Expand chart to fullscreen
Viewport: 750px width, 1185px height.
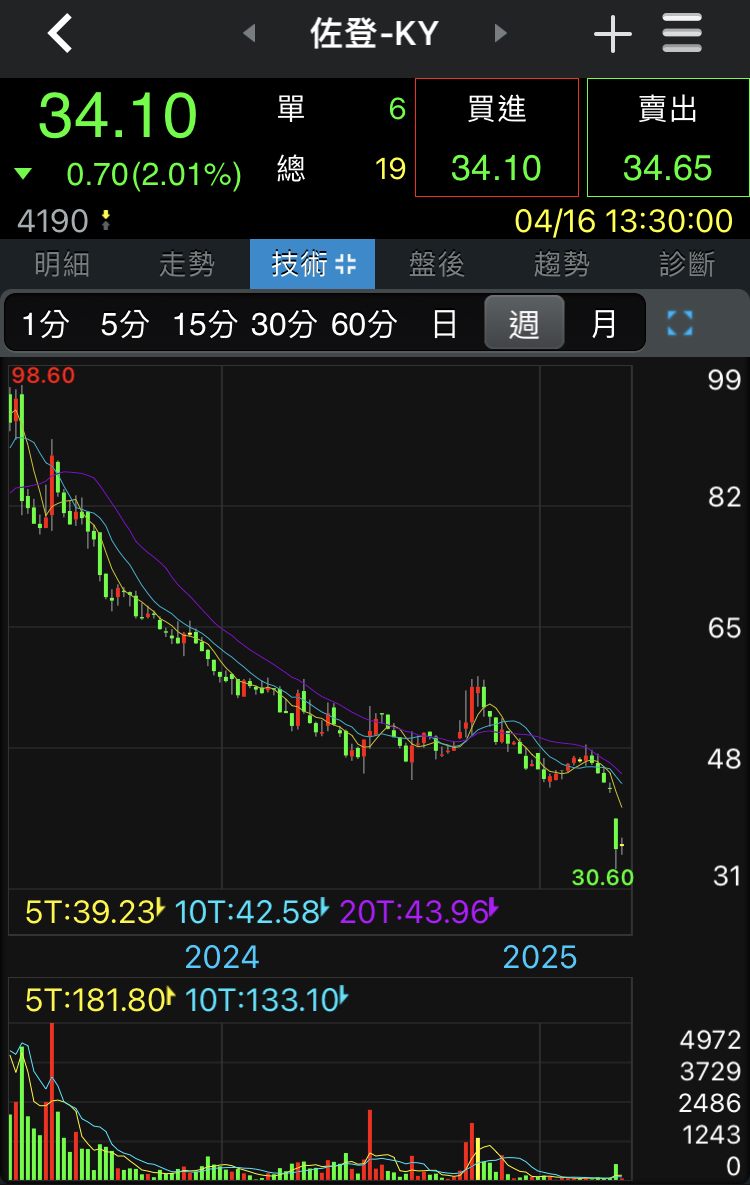(x=680, y=323)
